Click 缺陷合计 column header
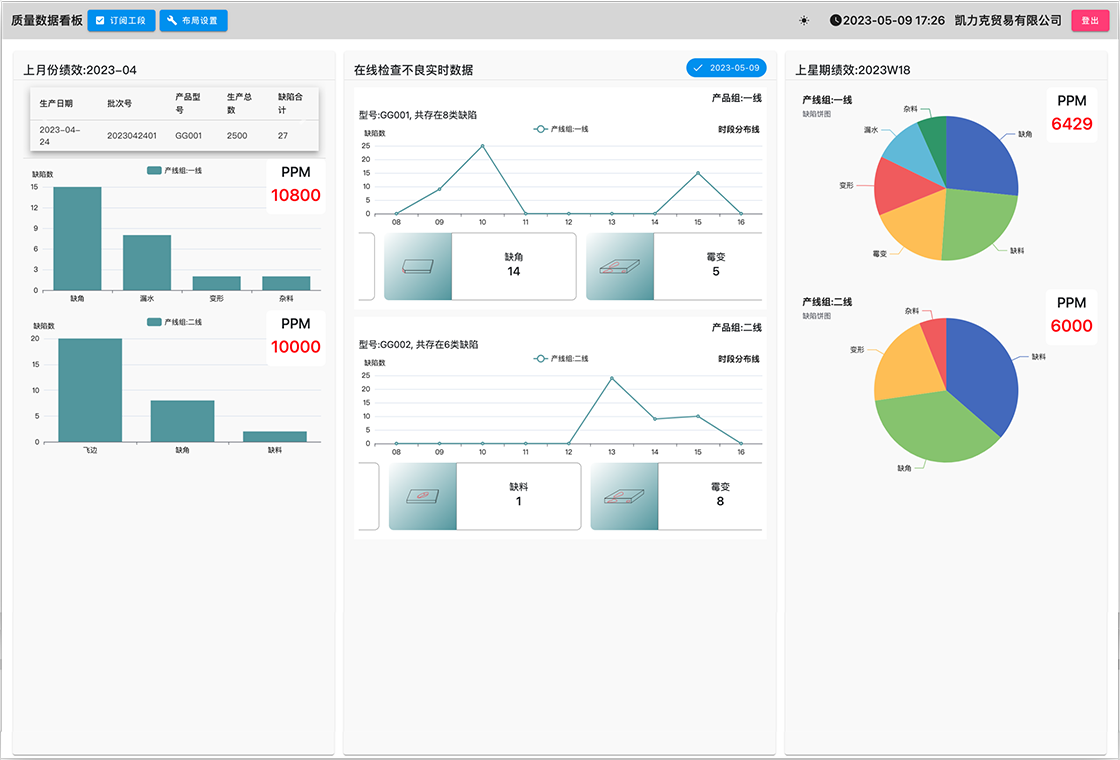This screenshot has width=1120, height=760. 290,104
